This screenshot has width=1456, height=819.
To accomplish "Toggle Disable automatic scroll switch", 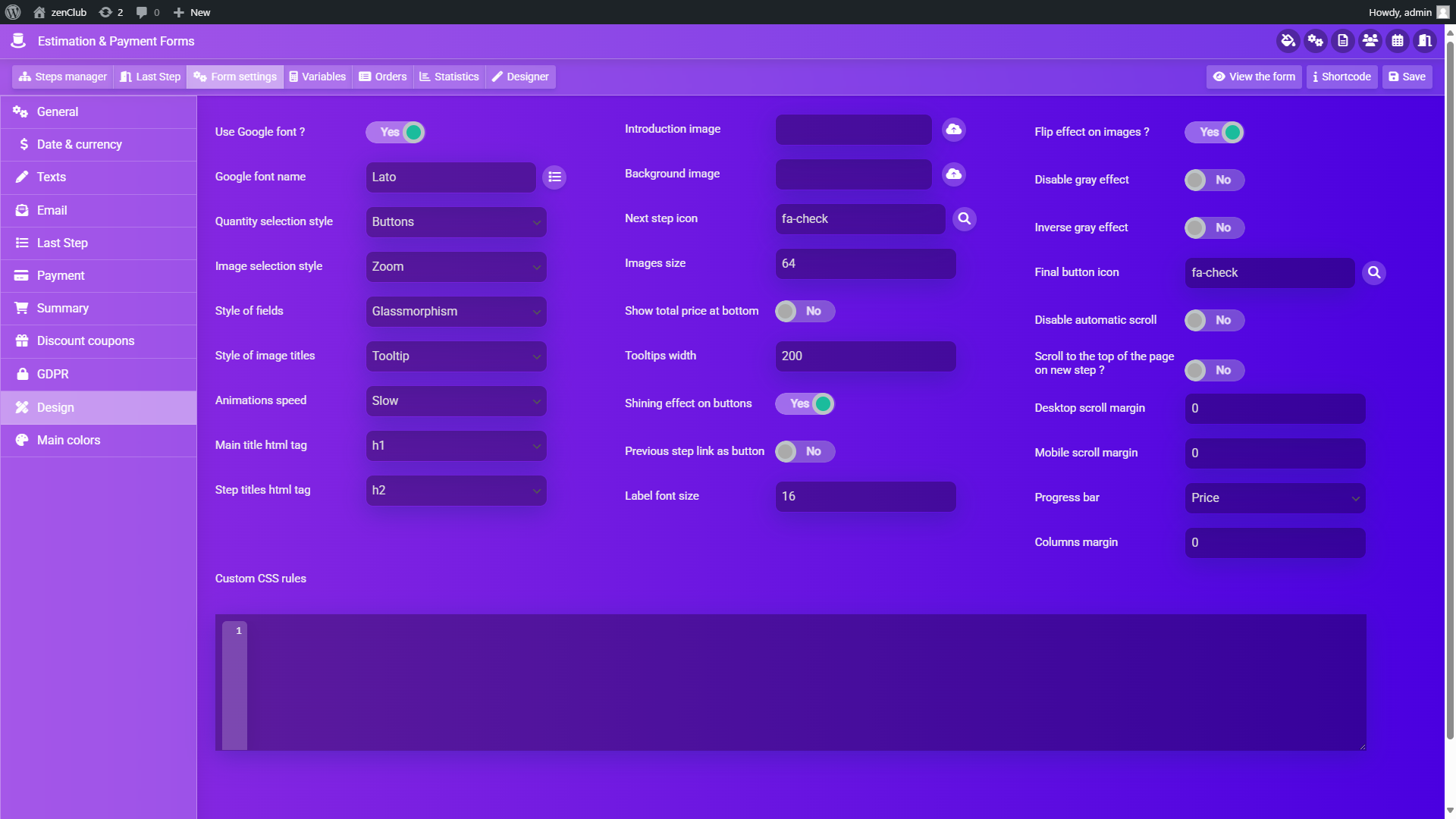I will click(x=1214, y=320).
